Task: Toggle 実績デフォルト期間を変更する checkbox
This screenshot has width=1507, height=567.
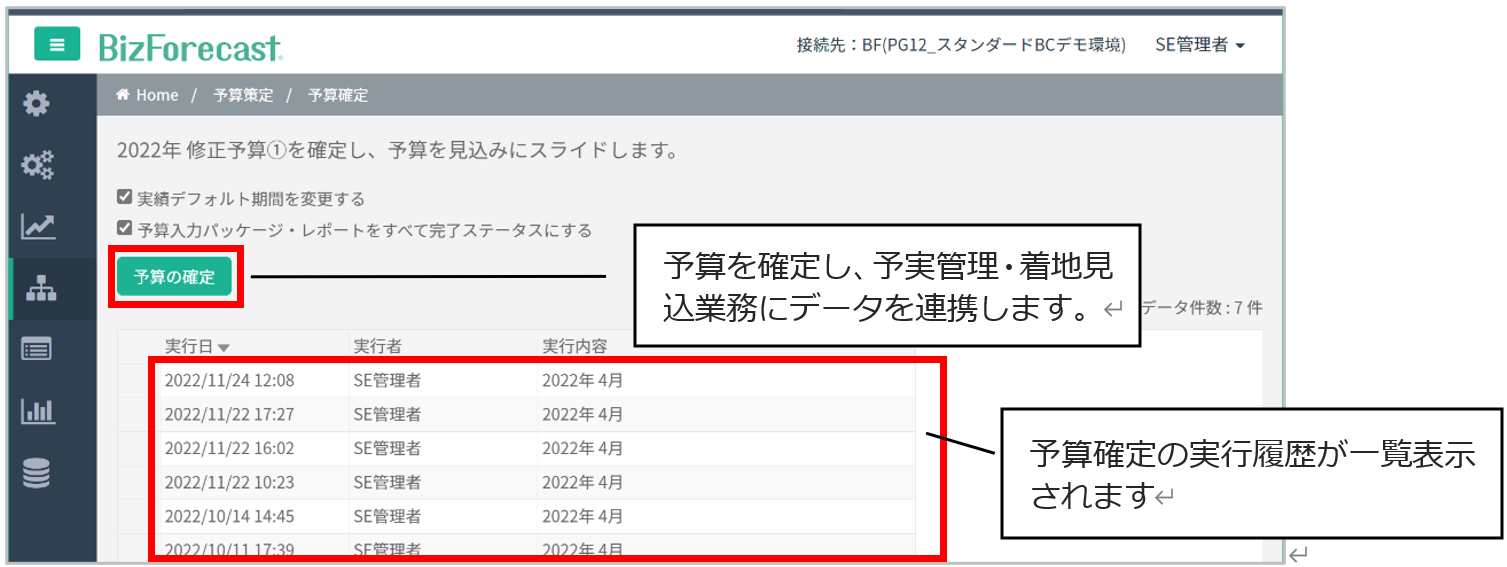Action: [x=125, y=198]
